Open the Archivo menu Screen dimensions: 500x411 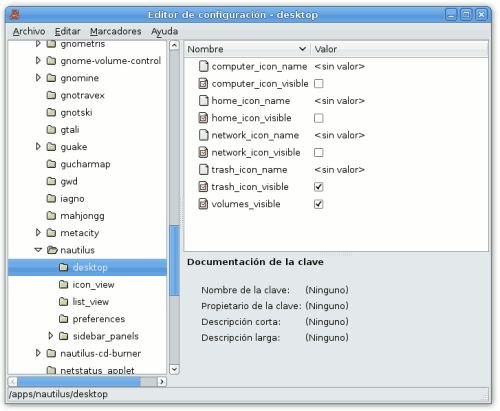(x=29, y=31)
